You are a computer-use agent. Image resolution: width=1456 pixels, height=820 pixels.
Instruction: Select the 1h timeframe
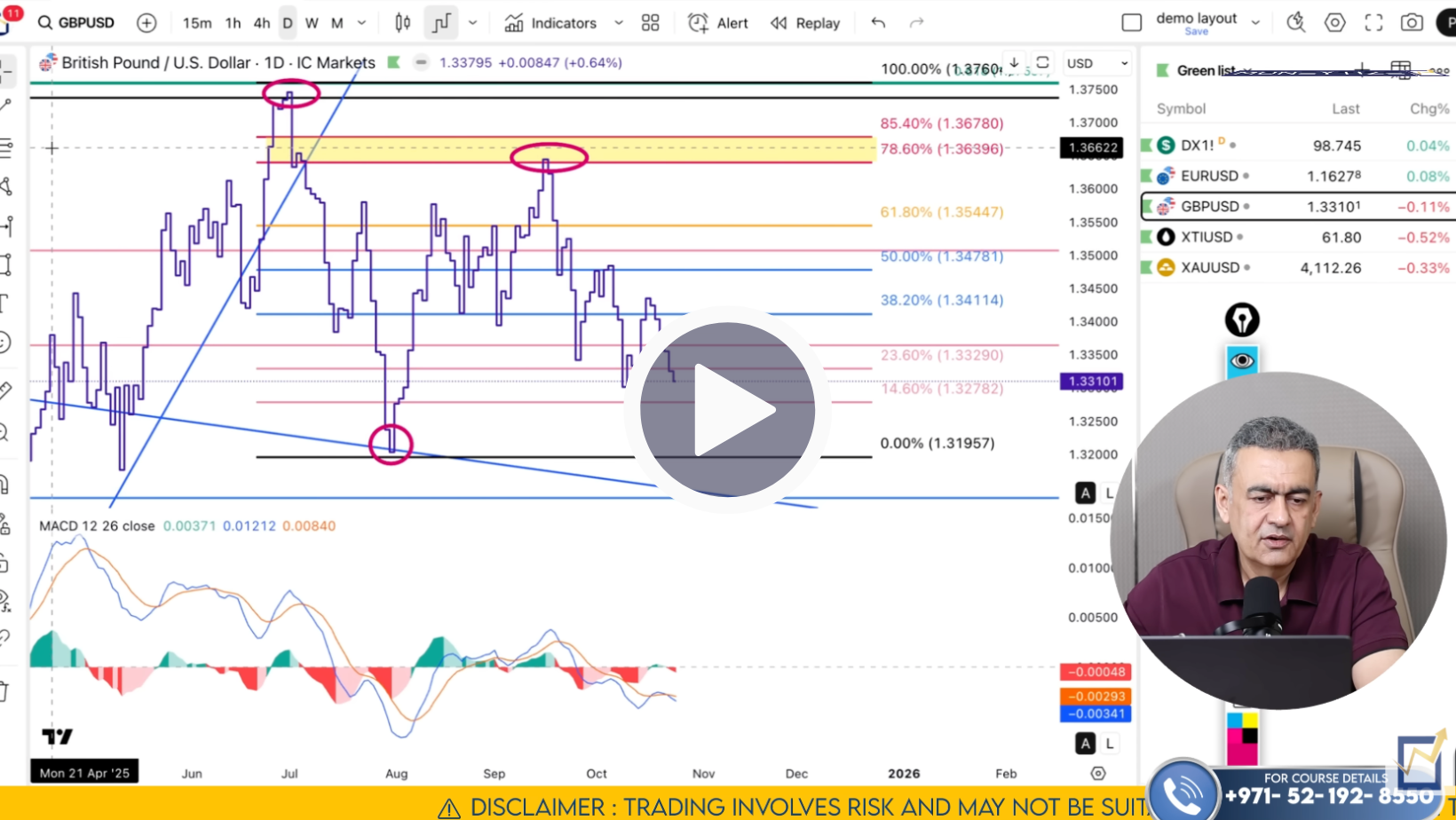coord(233,23)
